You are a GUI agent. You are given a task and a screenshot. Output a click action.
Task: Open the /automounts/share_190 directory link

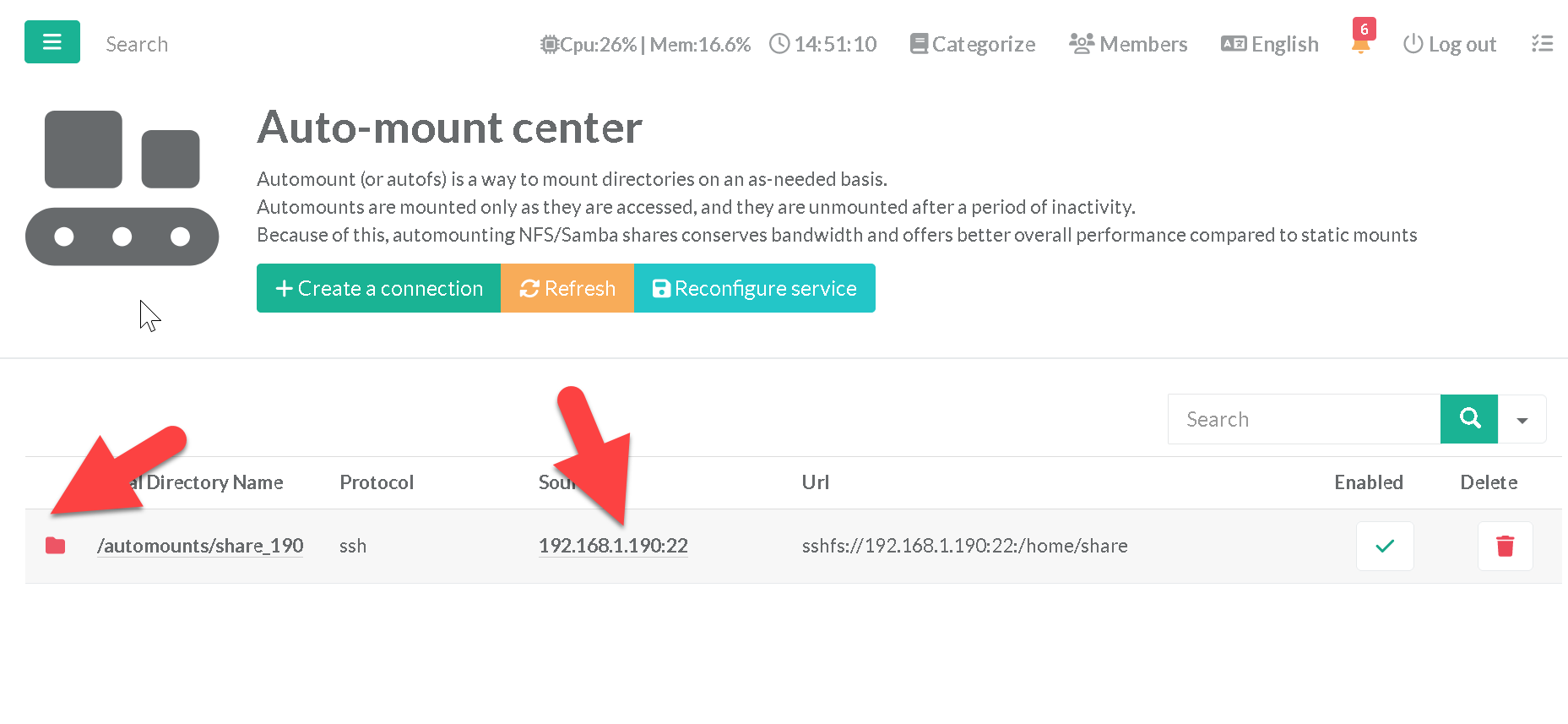tap(200, 546)
